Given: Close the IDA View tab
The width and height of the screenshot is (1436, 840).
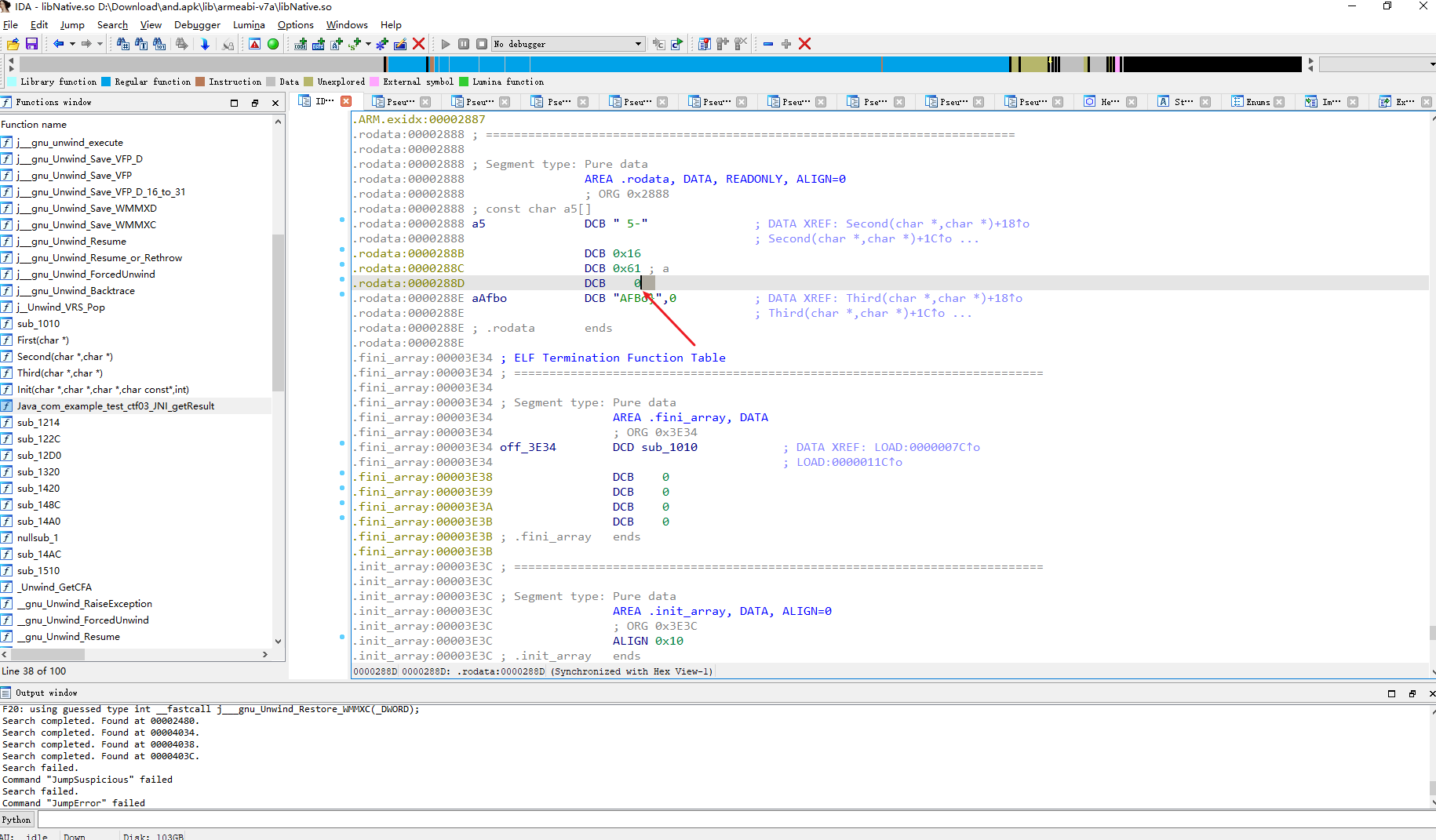Looking at the screenshot, I should click(x=346, y=101).
